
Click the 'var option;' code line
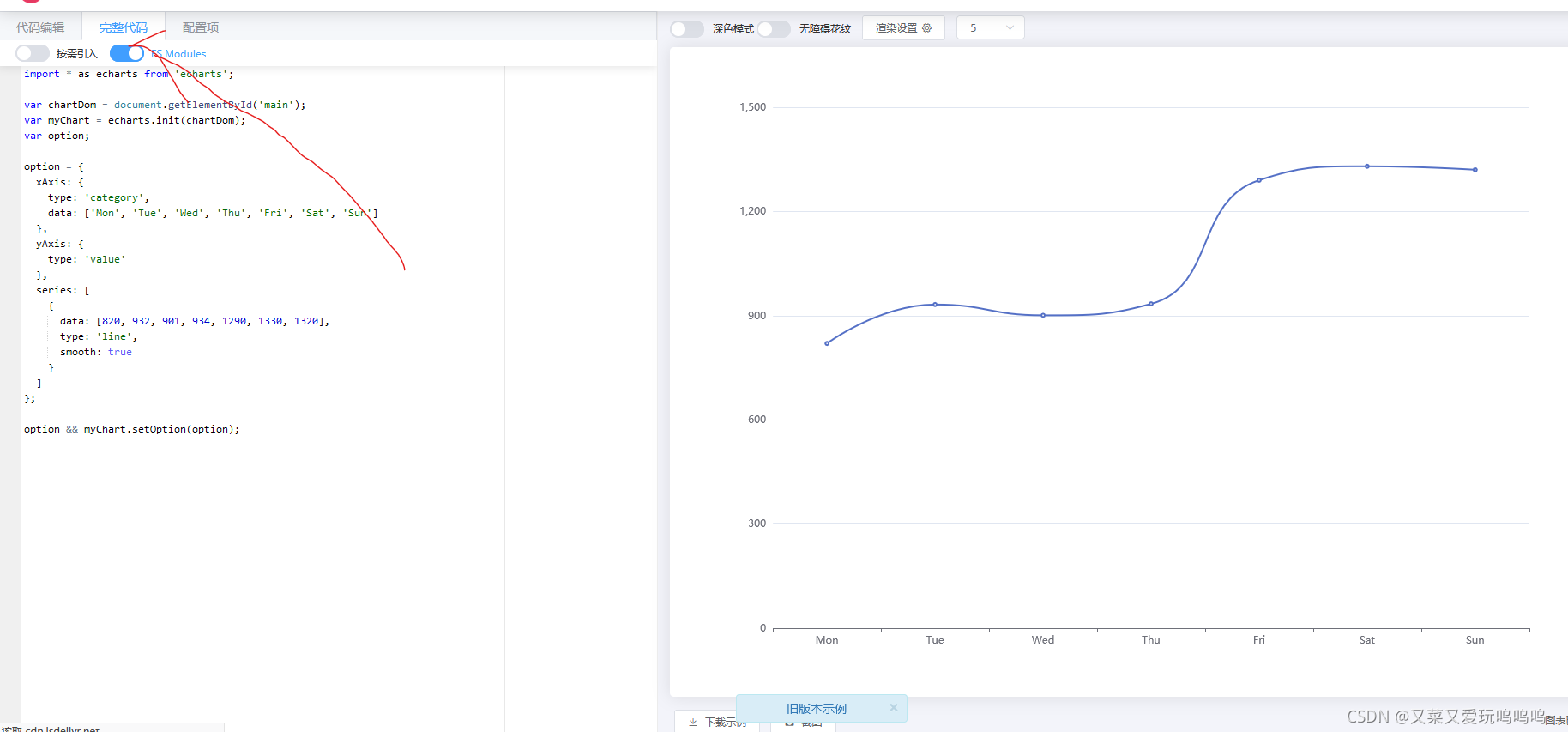[57, 136]
